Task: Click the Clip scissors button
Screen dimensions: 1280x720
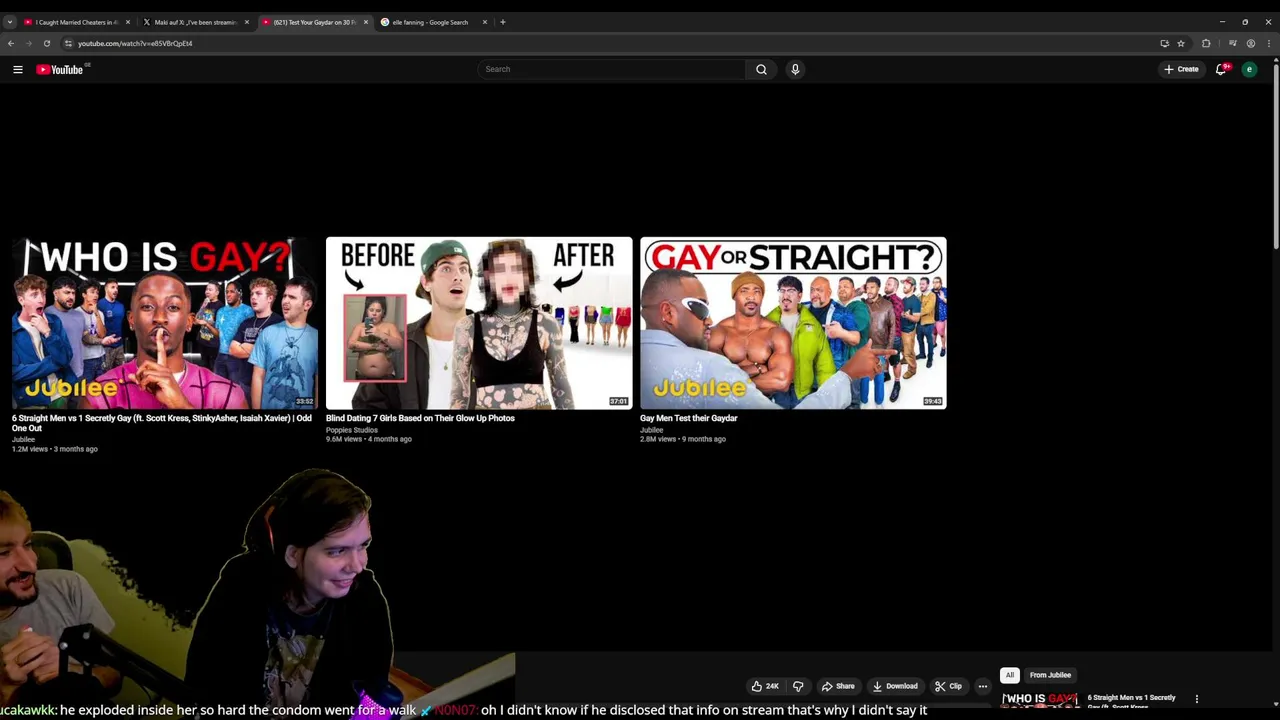Action: (948, 686)
